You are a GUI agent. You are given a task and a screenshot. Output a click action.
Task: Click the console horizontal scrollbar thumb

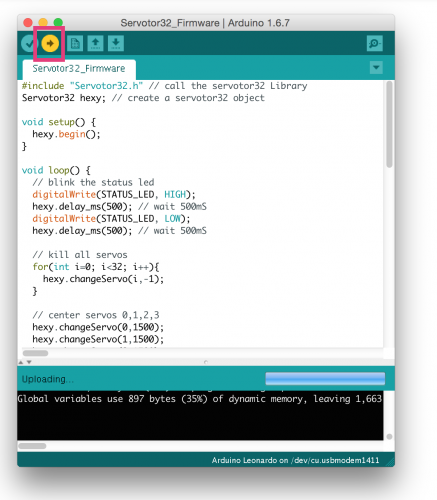(32, 446)
